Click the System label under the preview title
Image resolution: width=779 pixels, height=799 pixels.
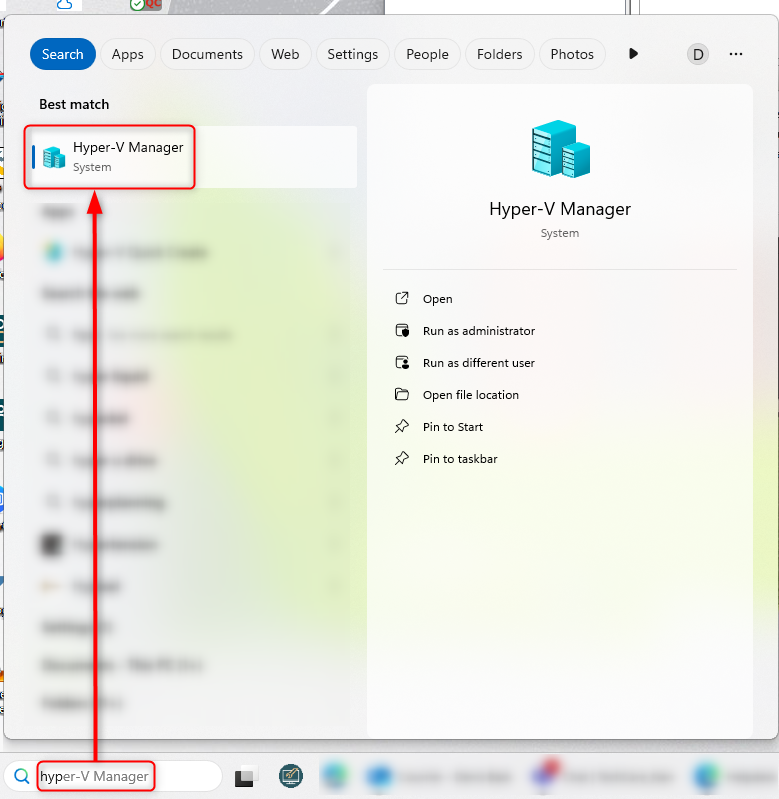pos(560,233)
